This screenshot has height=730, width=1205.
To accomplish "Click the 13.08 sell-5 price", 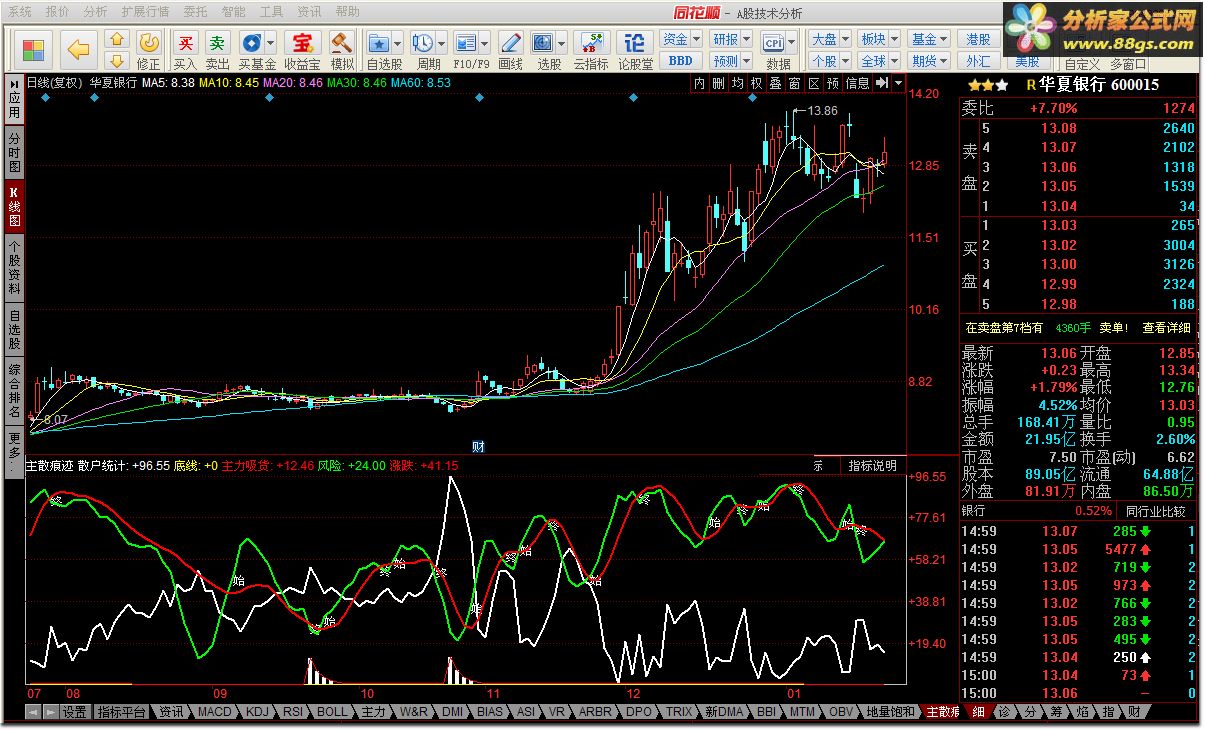I will click(x=1058, y=128).
